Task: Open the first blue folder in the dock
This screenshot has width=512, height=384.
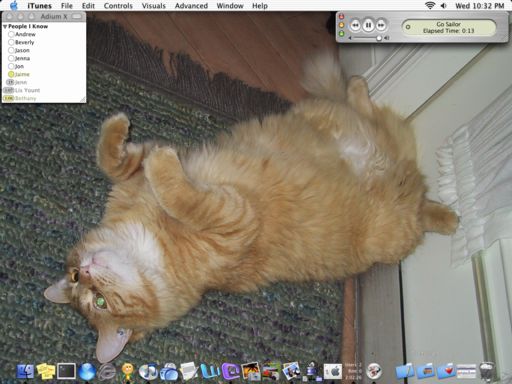Action: click(405, 371)
